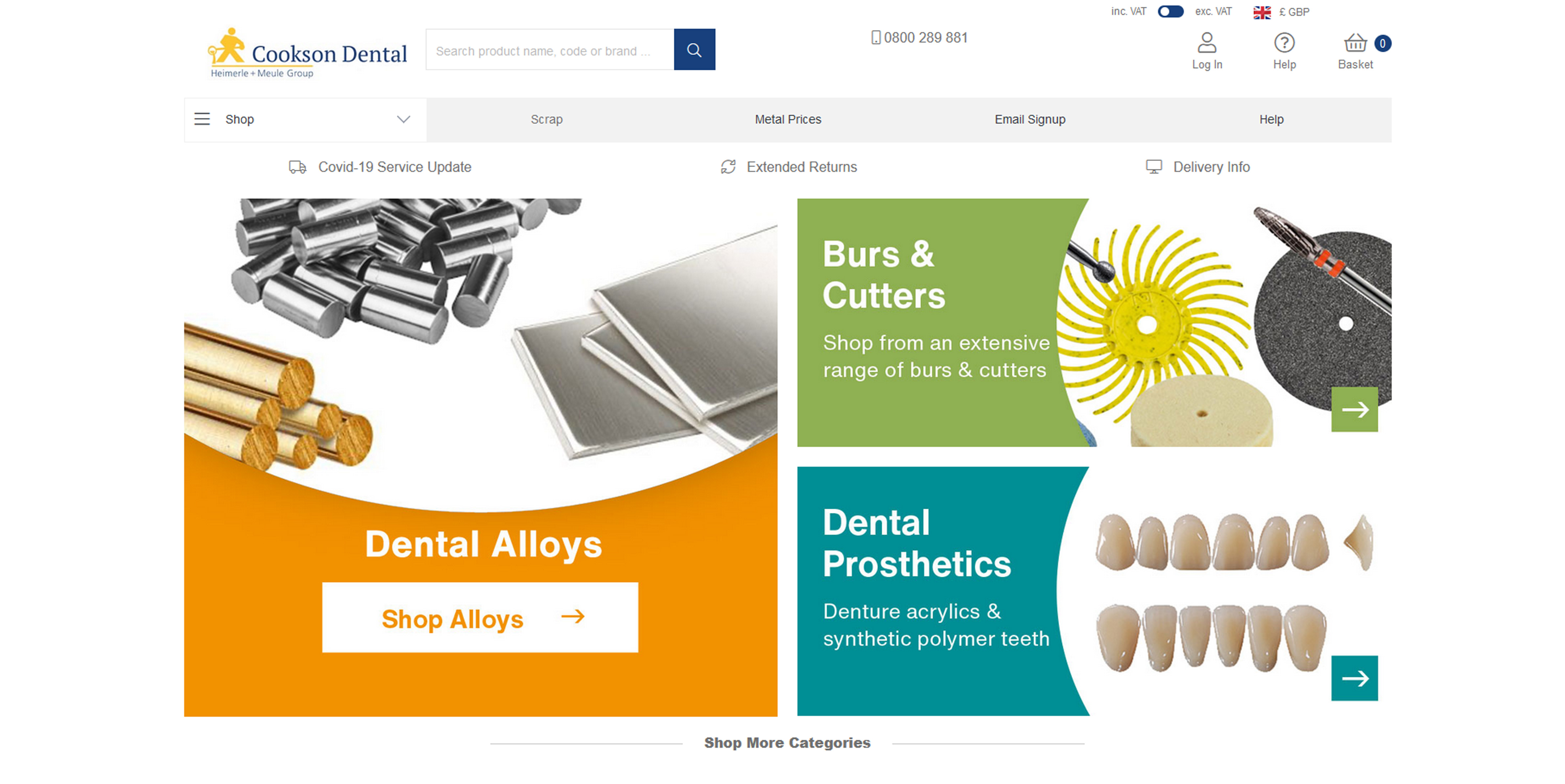Open the shopping Basket icon
Viewport: 1565px width, 784px height.
click(1355, 43)
